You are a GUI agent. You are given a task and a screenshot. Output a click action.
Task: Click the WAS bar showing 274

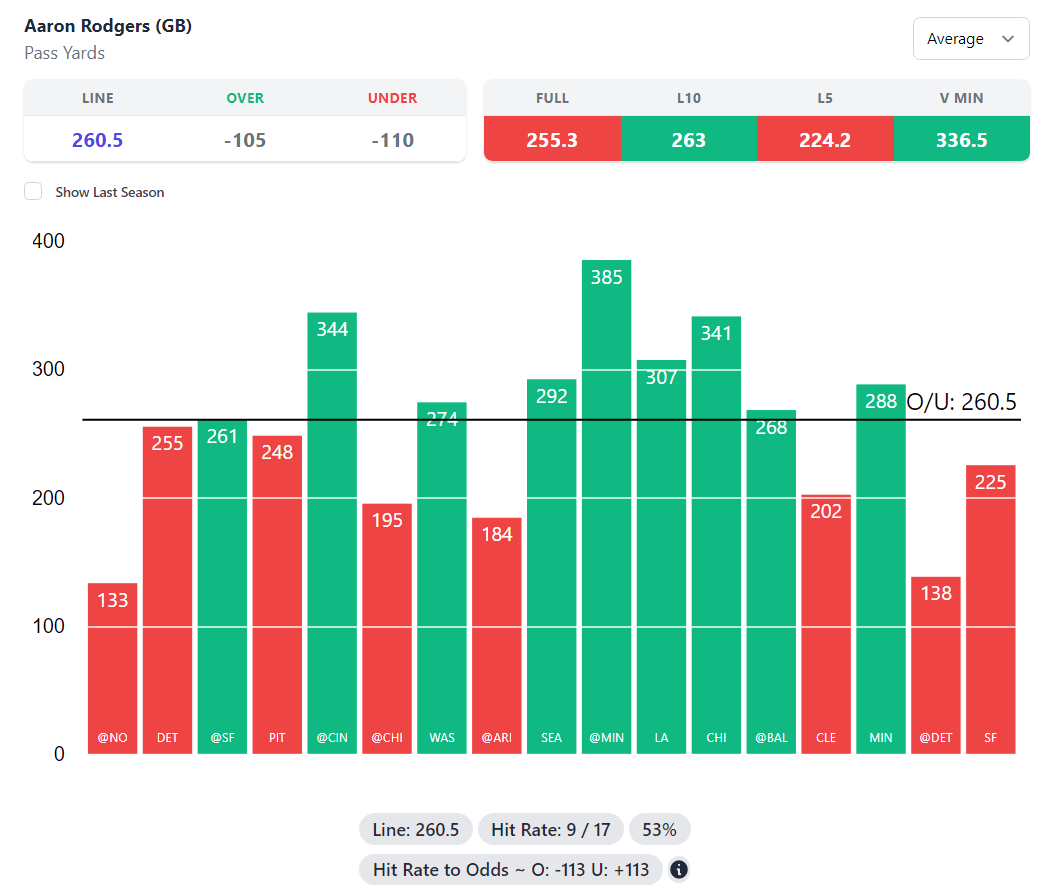(x=442, y=578)
